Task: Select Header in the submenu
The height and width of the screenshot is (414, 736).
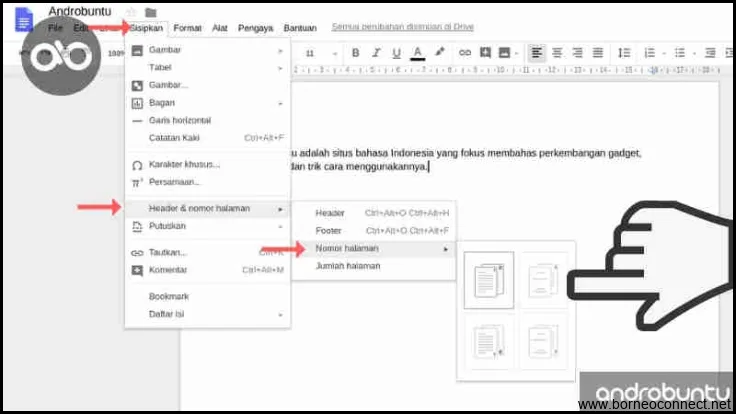Action: pyautogui.click(x=374, y=213)
